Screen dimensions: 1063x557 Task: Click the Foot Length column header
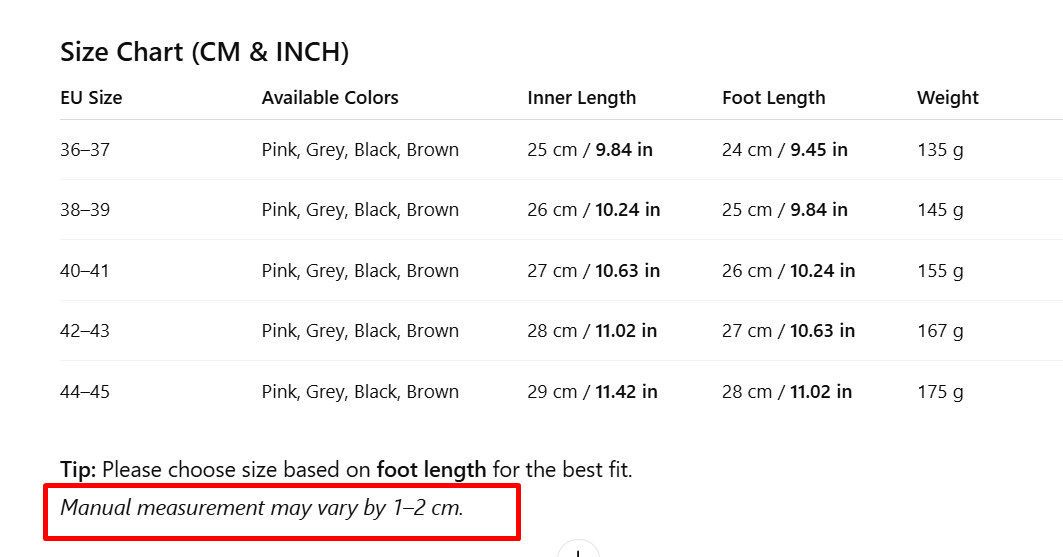[774, 98]
